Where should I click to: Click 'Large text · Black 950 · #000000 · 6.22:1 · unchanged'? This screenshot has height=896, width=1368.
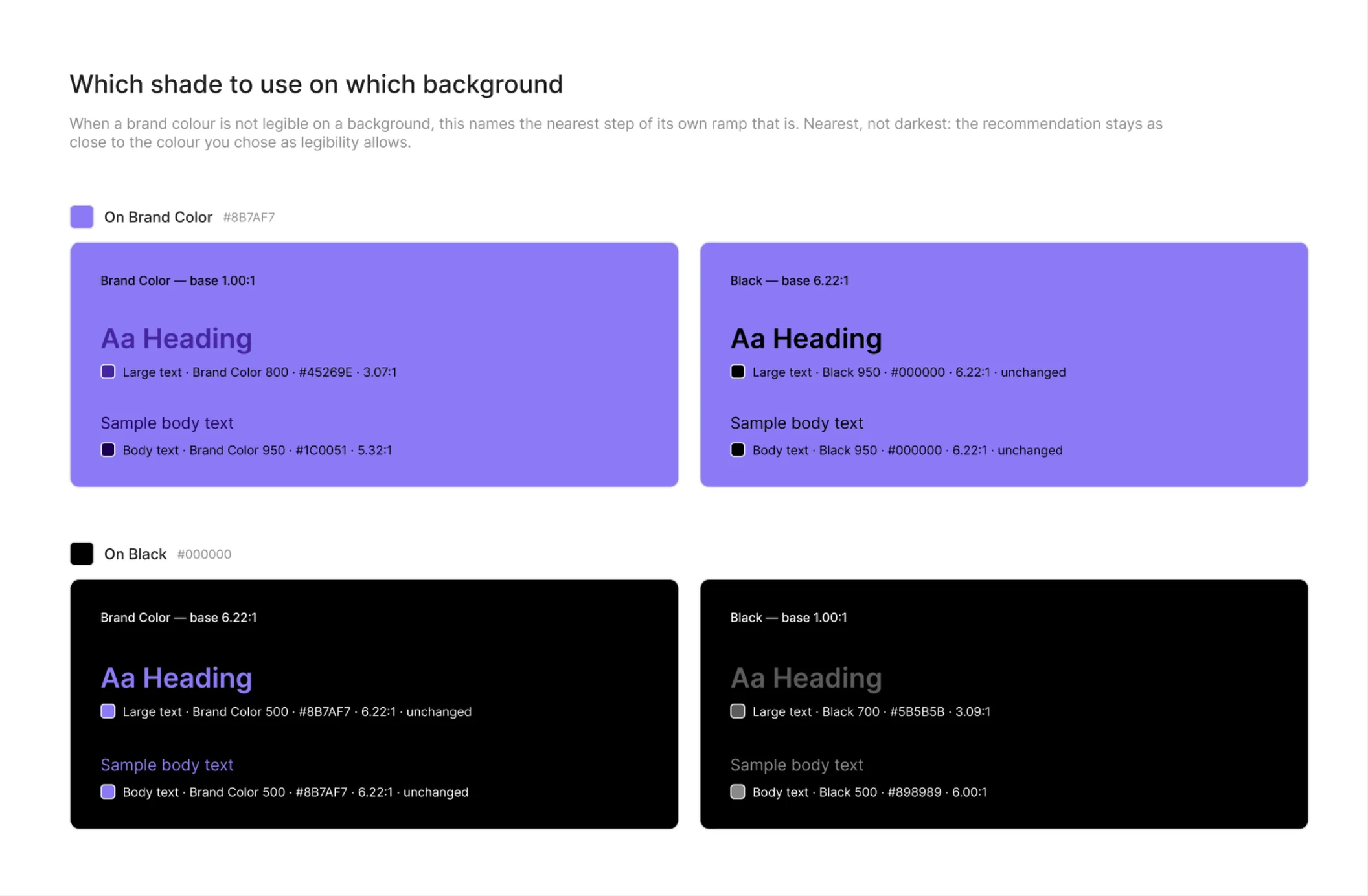tap(909, 372)
